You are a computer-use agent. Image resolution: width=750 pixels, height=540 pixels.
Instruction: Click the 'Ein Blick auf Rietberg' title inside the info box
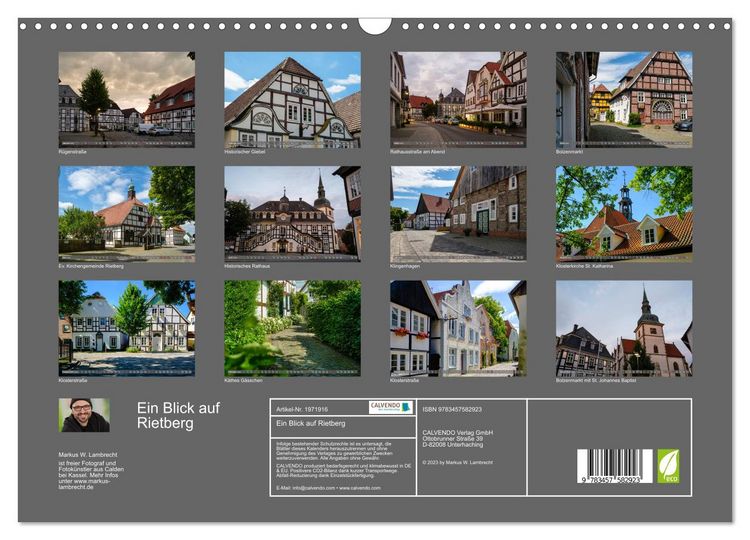point(310,423)
